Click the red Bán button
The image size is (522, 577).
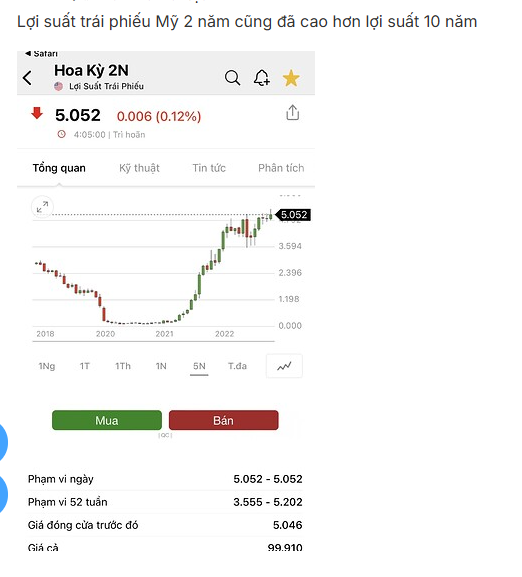(x=224, y=420)
